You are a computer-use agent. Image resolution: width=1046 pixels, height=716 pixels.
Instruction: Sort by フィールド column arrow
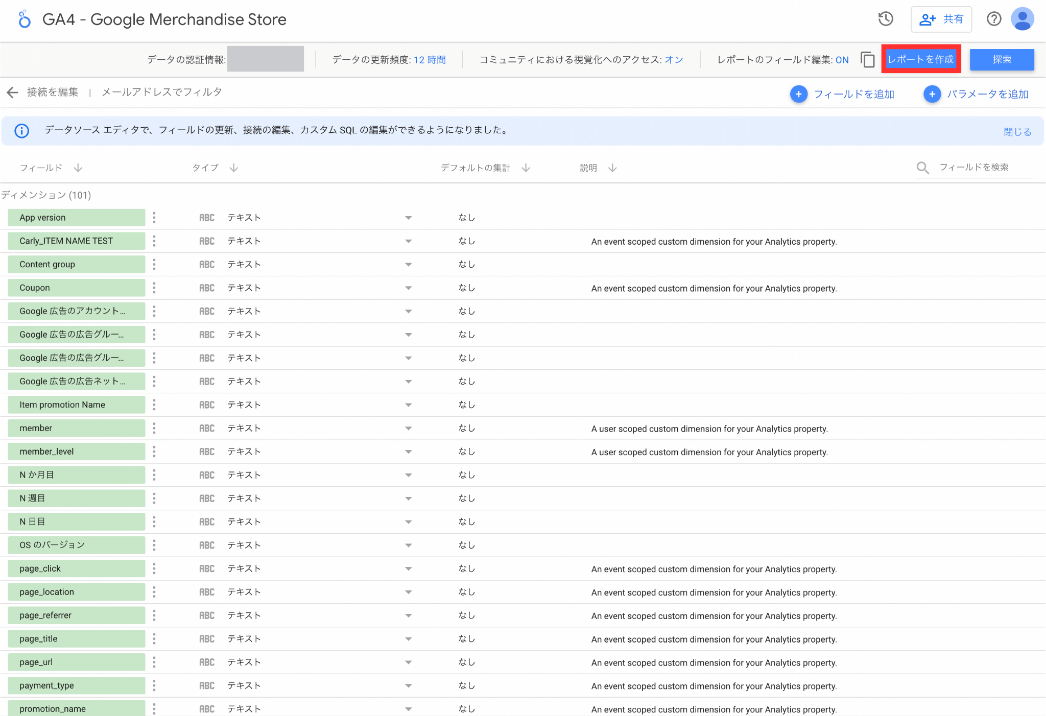click(x=78, y=167)
